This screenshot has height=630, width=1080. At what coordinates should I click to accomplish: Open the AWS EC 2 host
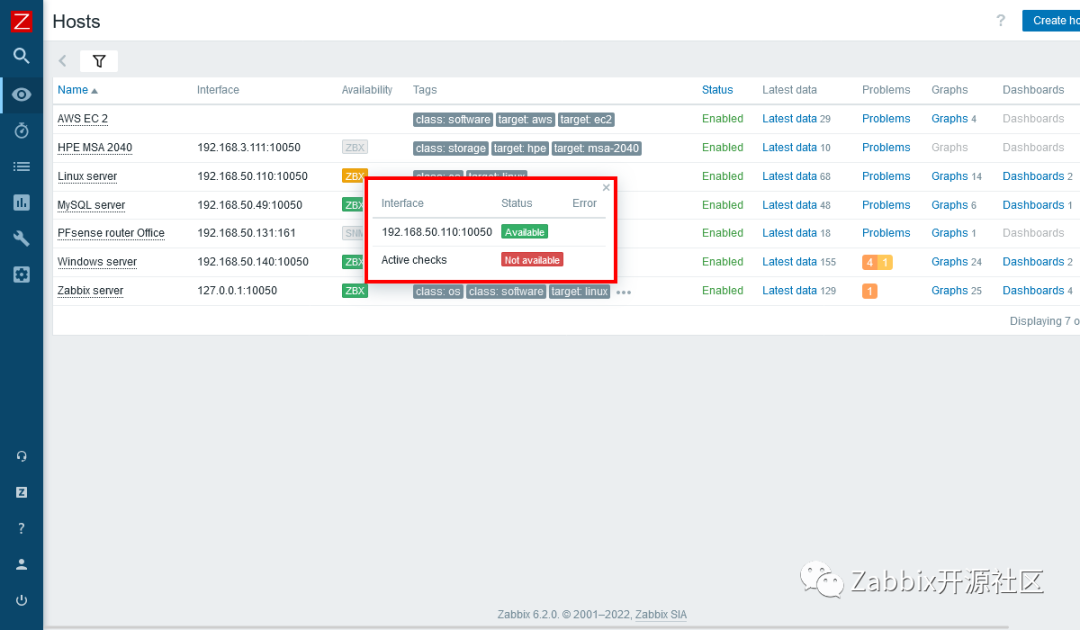83,118
